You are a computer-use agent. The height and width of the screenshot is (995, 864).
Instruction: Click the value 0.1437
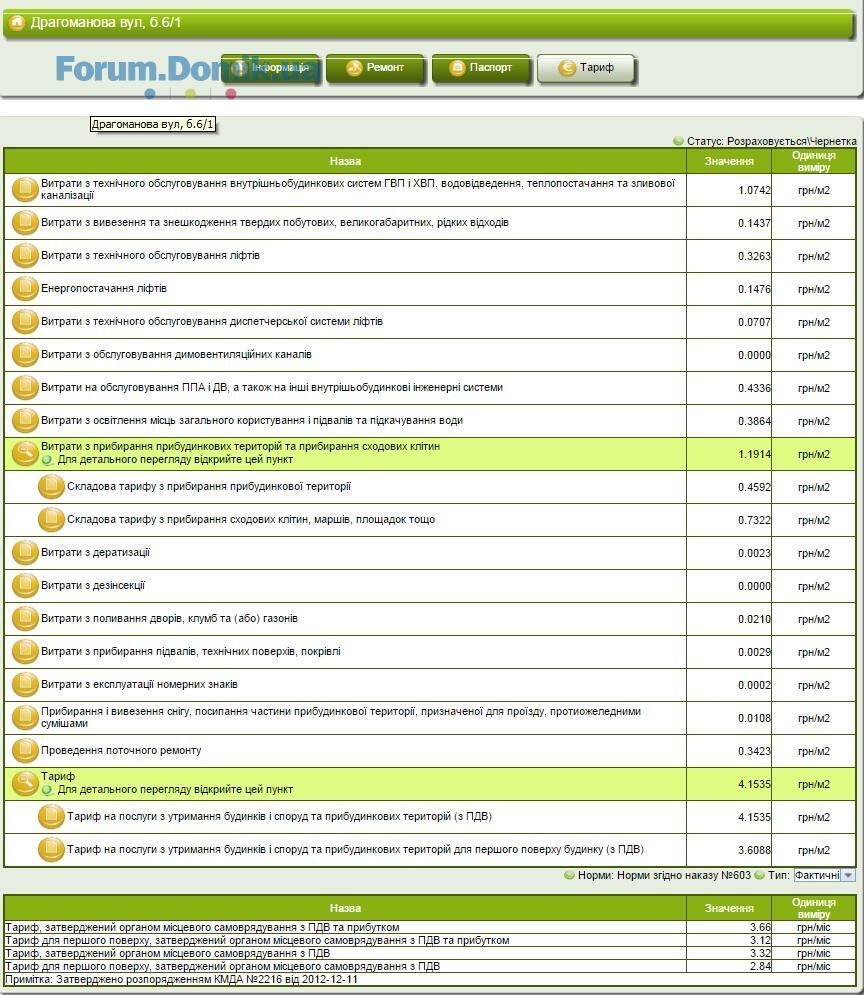point(754,223)
